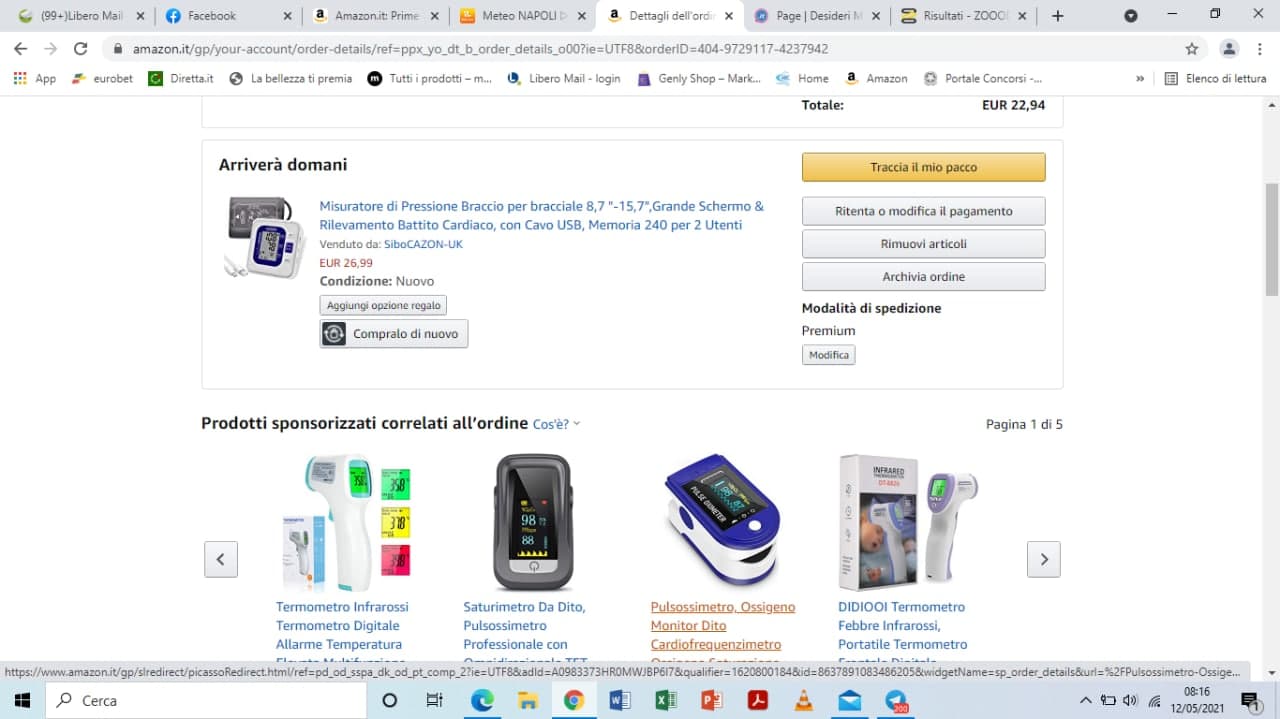This screenshot has height=719, width=1280.
Task: Expand the hidden bookmarks overflow chevron
Action: coord(1140,78)
